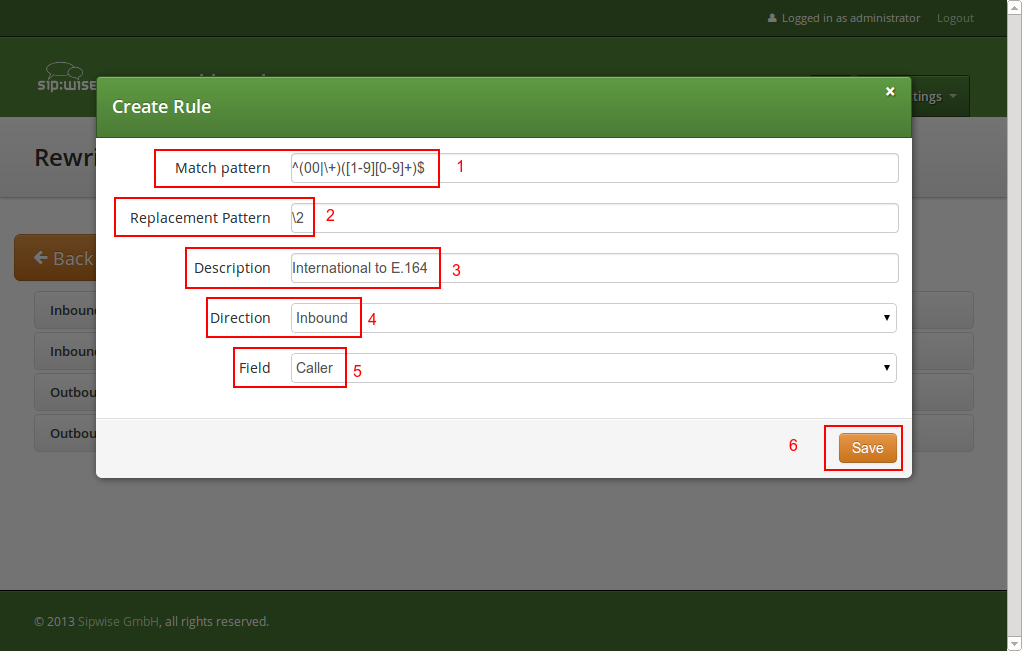Open the Direction dropdown

(593, 318)
